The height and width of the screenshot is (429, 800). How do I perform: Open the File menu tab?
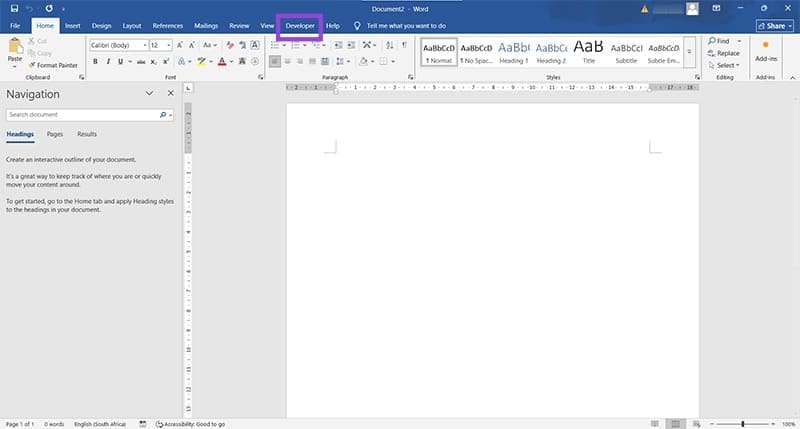click(15, 26)
